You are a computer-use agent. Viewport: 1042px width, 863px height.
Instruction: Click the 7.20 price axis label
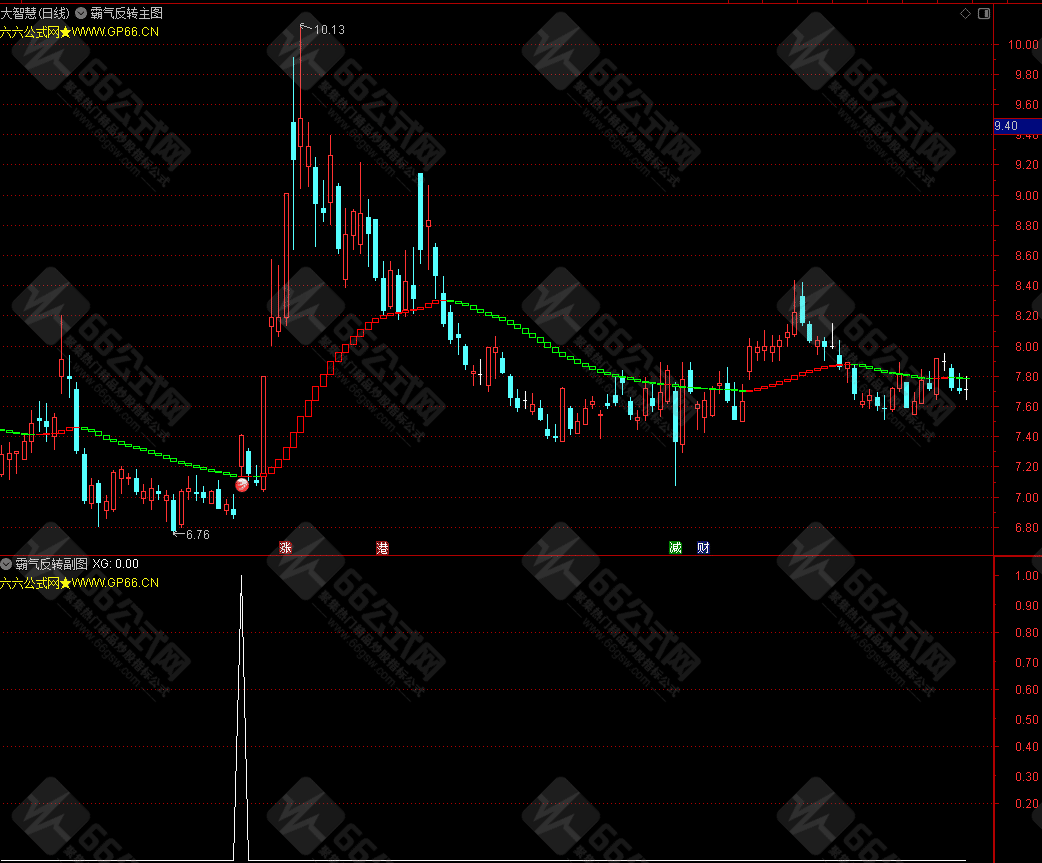pos(1026,467)
